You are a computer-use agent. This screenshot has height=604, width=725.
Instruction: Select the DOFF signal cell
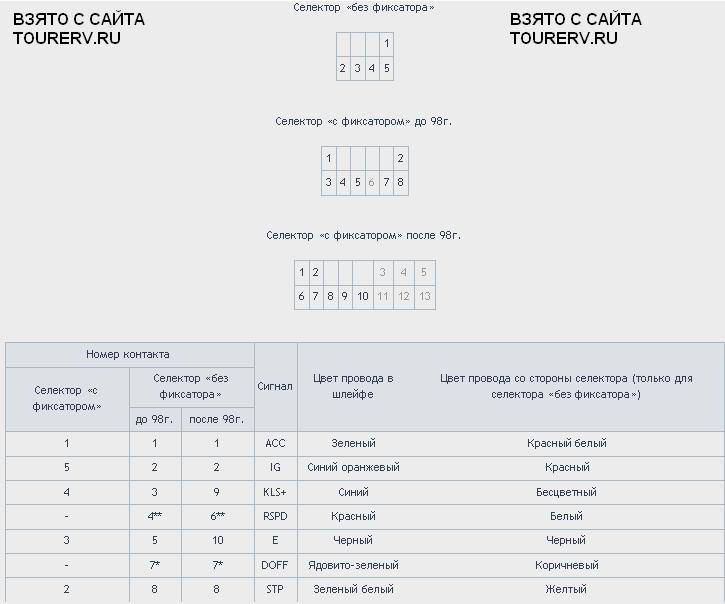click(275, 565)
